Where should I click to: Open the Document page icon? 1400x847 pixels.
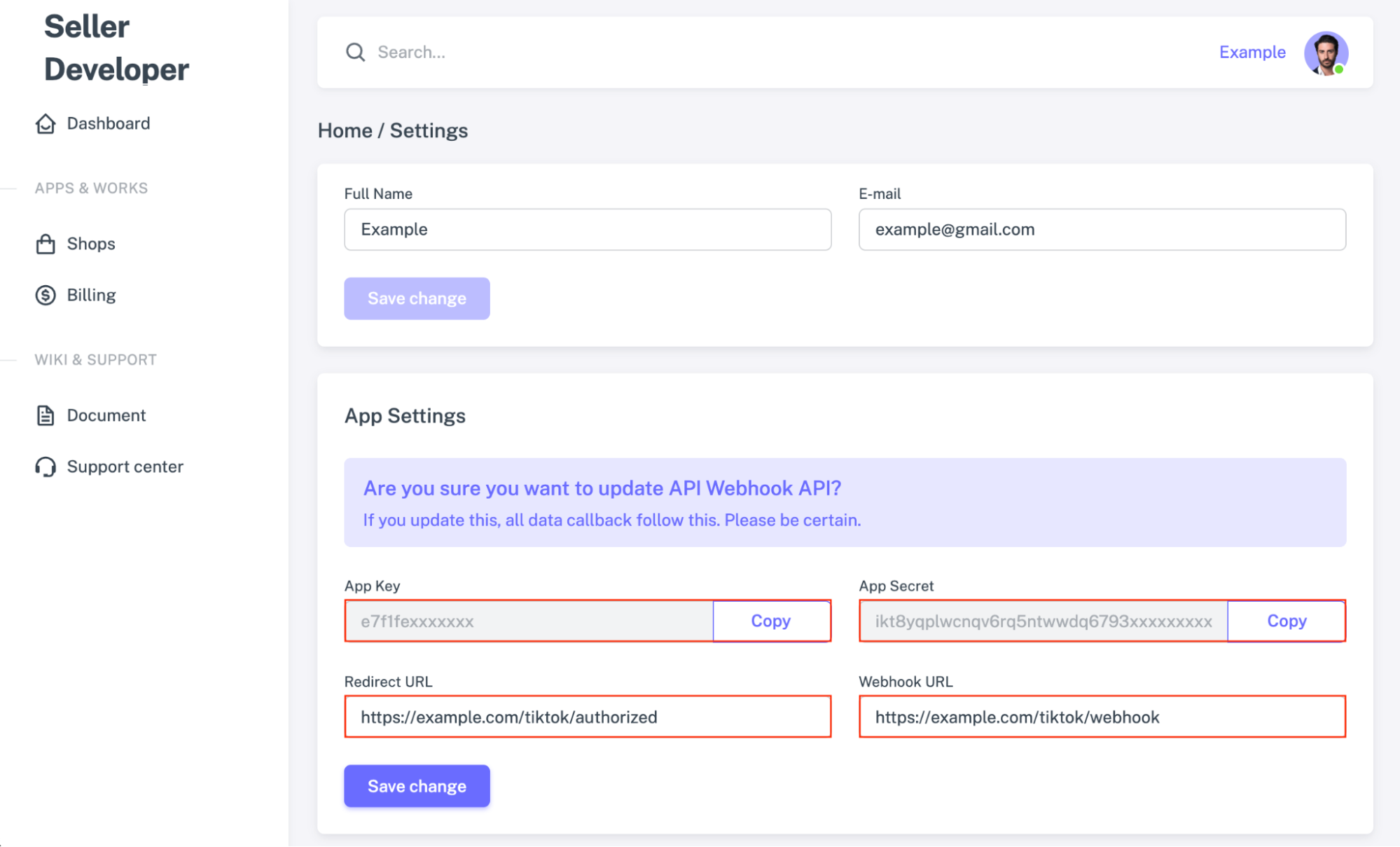(x=45, y=415)
